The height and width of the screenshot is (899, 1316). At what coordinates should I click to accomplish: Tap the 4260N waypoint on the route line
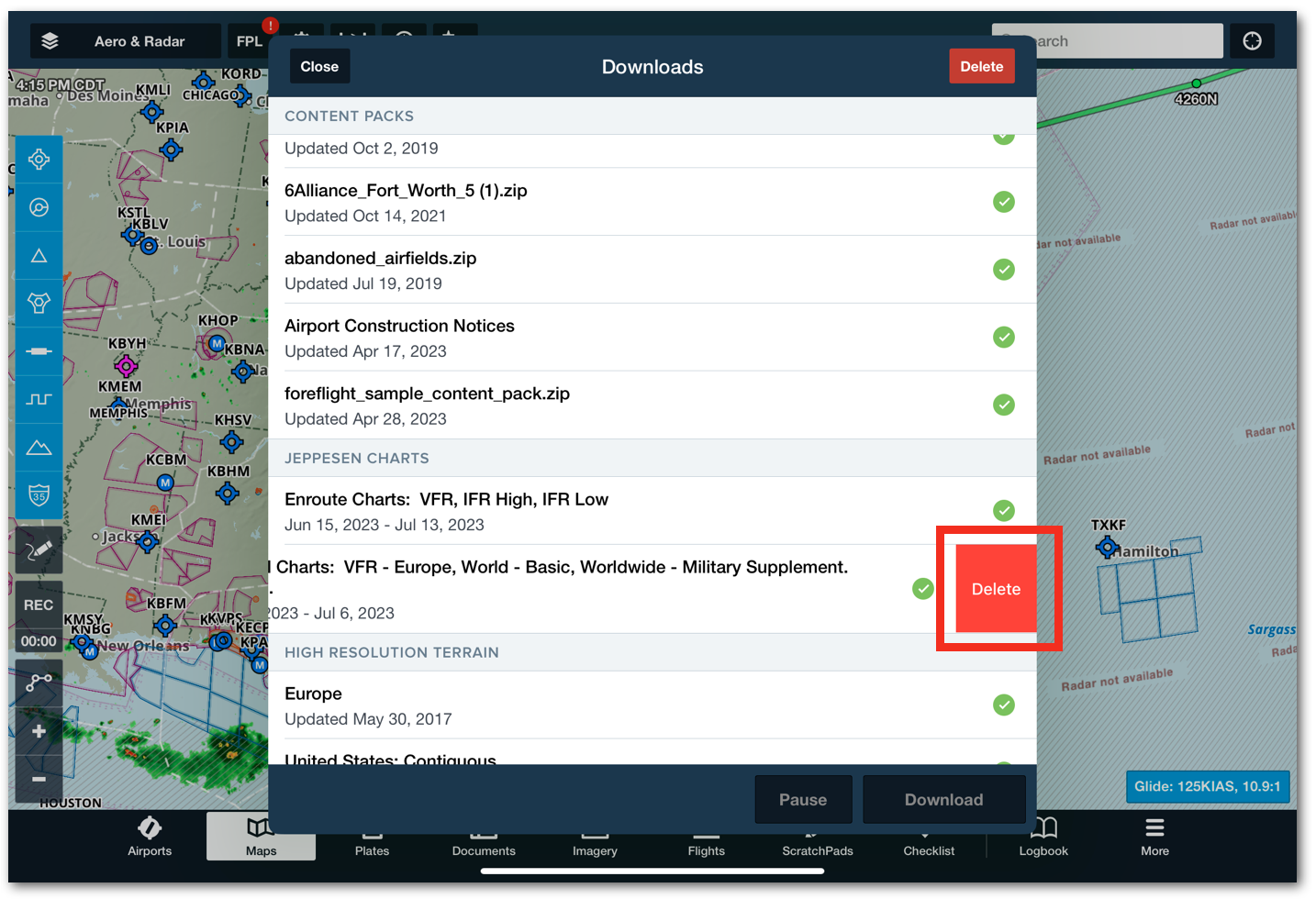[1197, 83]
